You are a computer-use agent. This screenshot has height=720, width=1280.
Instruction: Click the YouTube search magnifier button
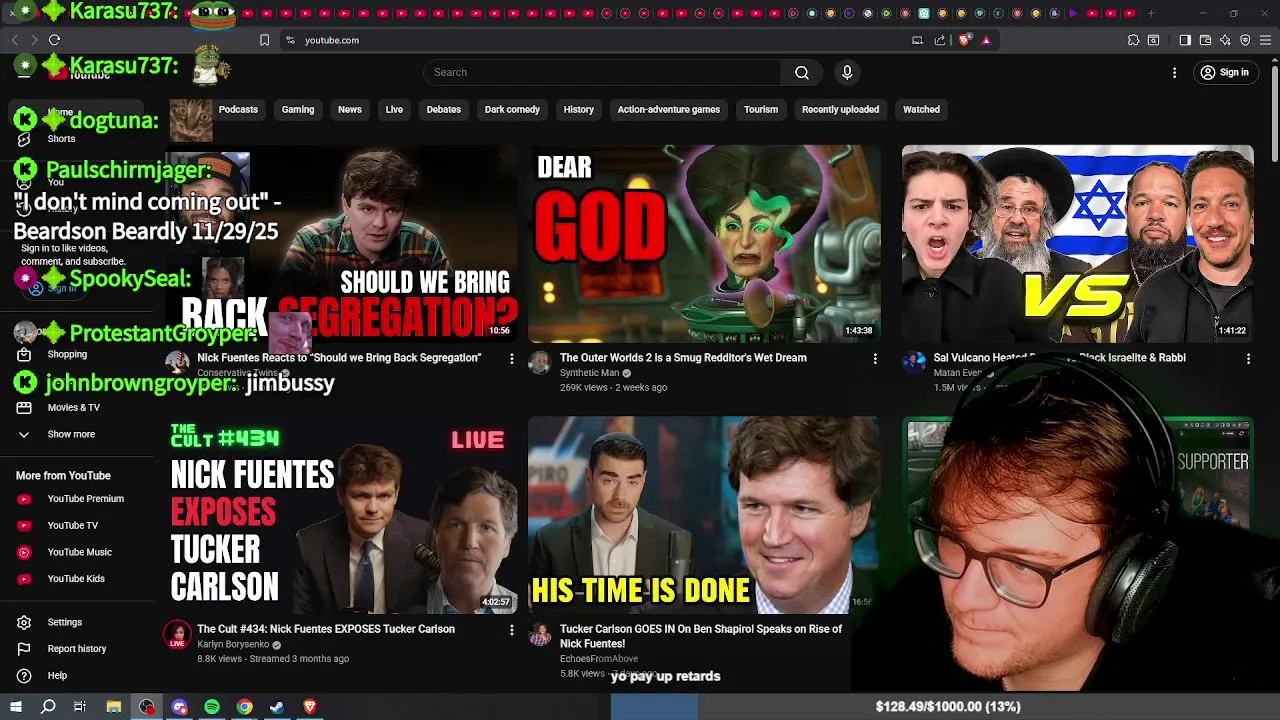802,72
